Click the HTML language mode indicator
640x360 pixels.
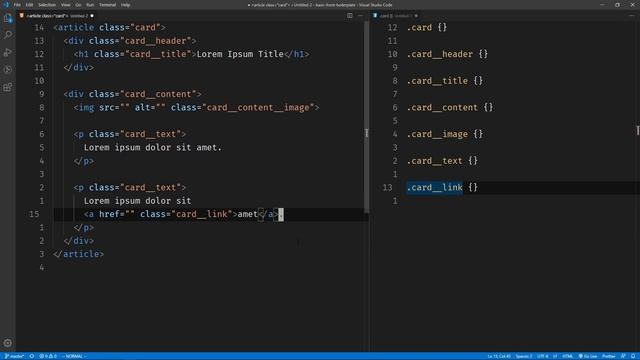tap(568, 356)
